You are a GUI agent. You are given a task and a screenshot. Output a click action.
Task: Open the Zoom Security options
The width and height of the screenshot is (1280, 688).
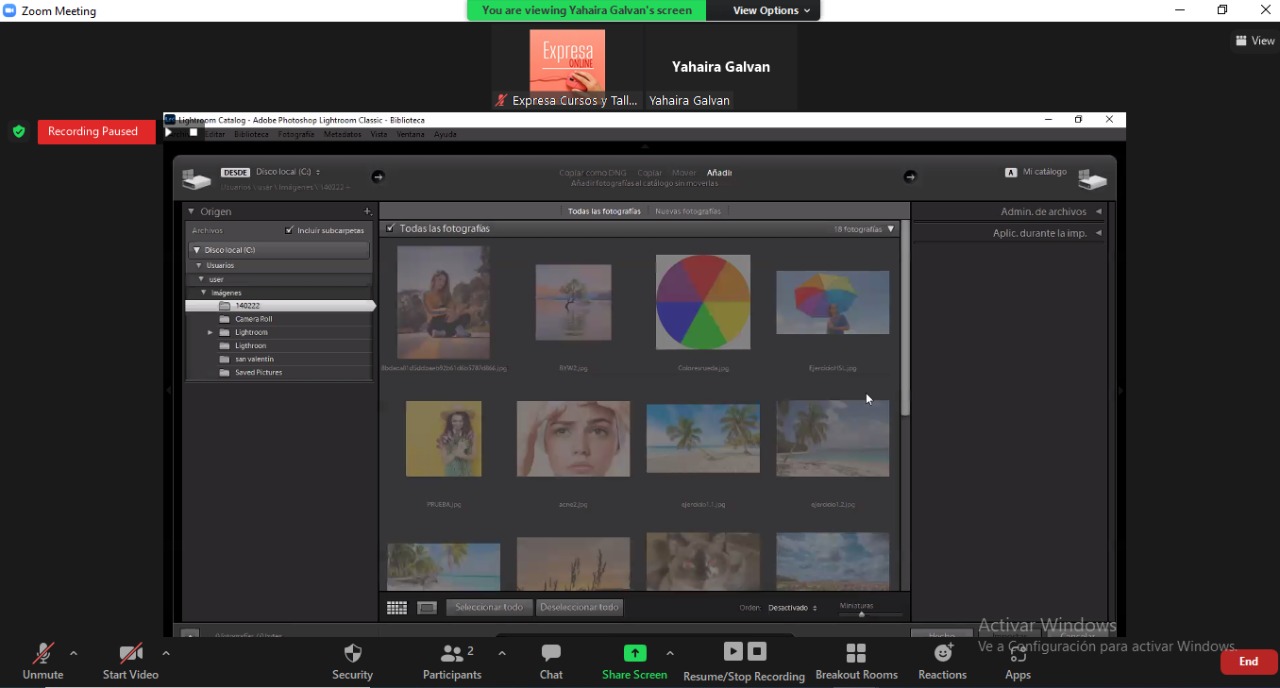[x=352, y=661]
